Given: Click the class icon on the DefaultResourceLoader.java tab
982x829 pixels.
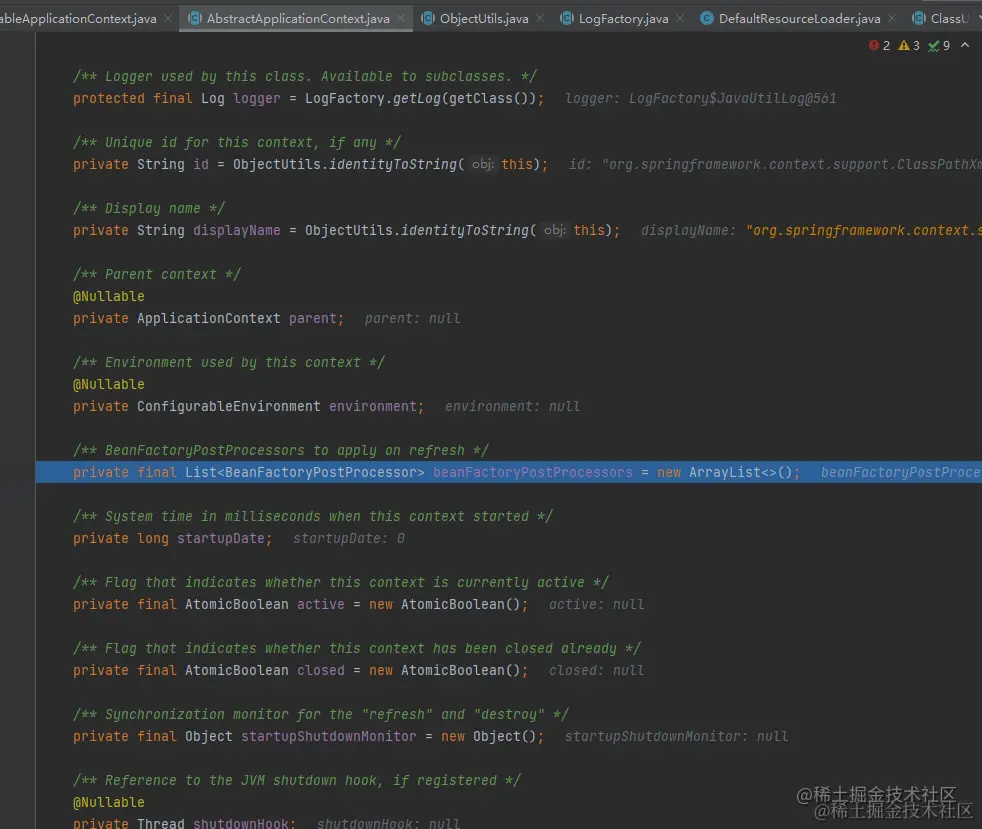Looking at the screenshot, I should (x=706, y=19).
